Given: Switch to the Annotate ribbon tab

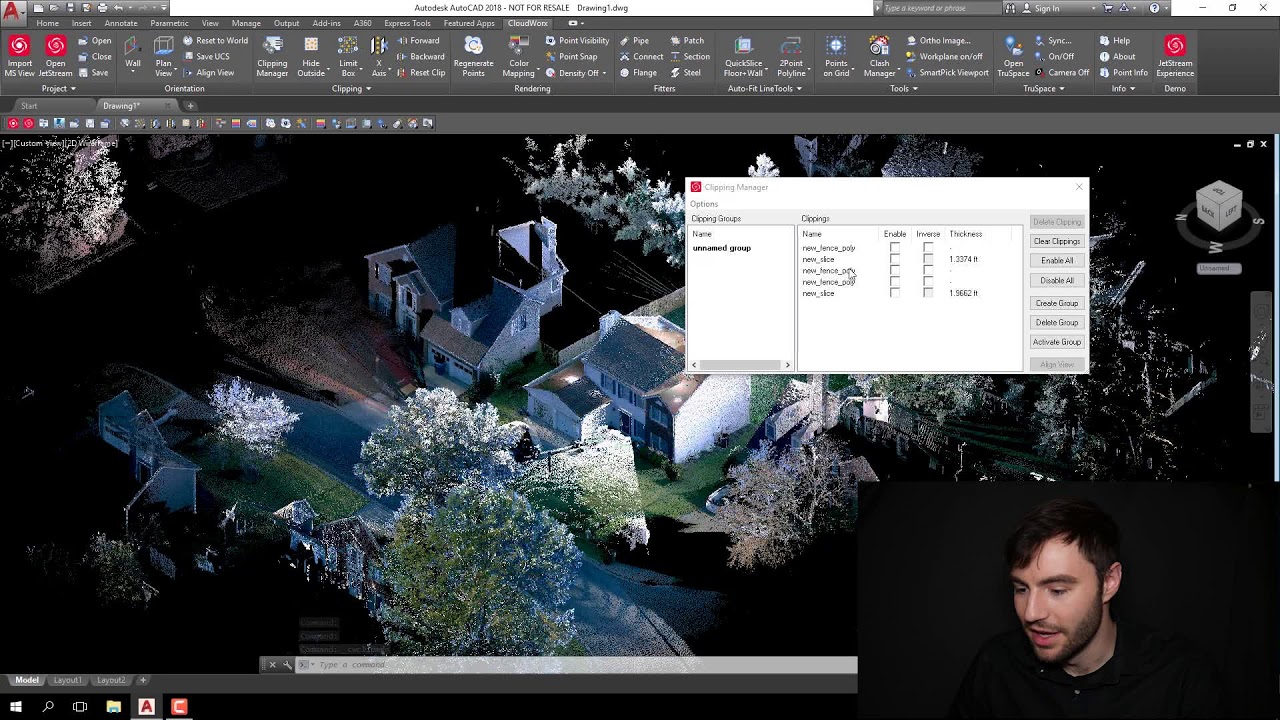Looking at the screenshot, I should [x=121, y=23].
